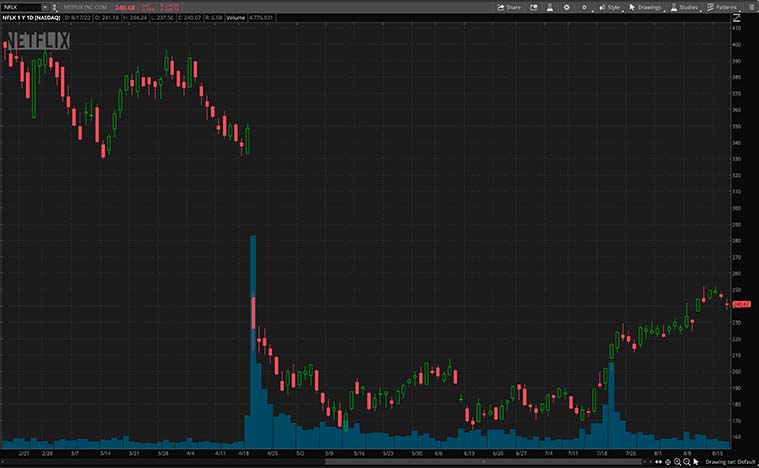Open the flask icon beside the gear
Image resolution: width=759 pixels, height=468 pixels.
(550, 7)
